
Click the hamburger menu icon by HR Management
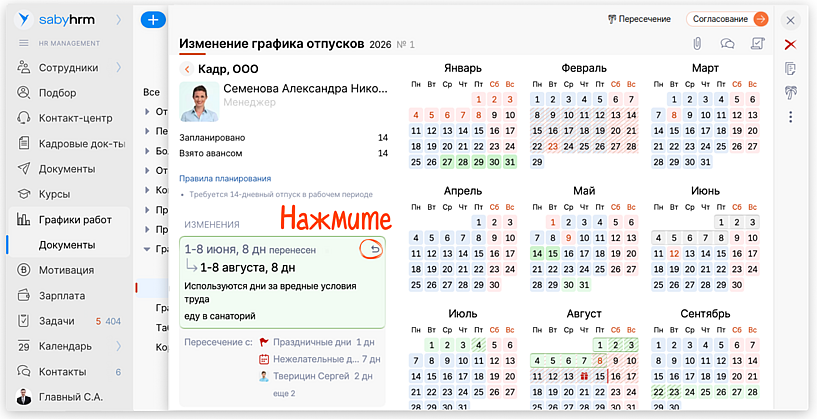[23, 42]
